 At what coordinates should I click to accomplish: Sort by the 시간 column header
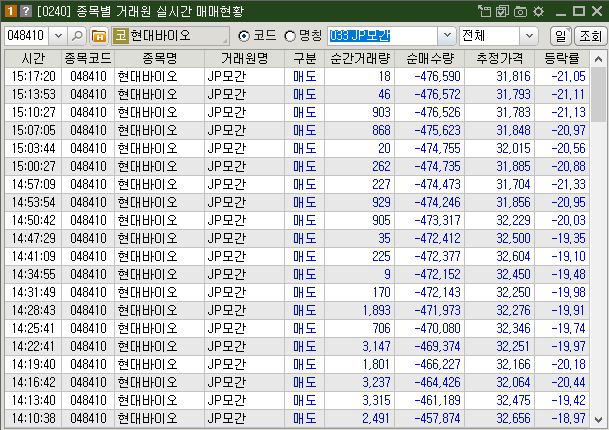33,59
